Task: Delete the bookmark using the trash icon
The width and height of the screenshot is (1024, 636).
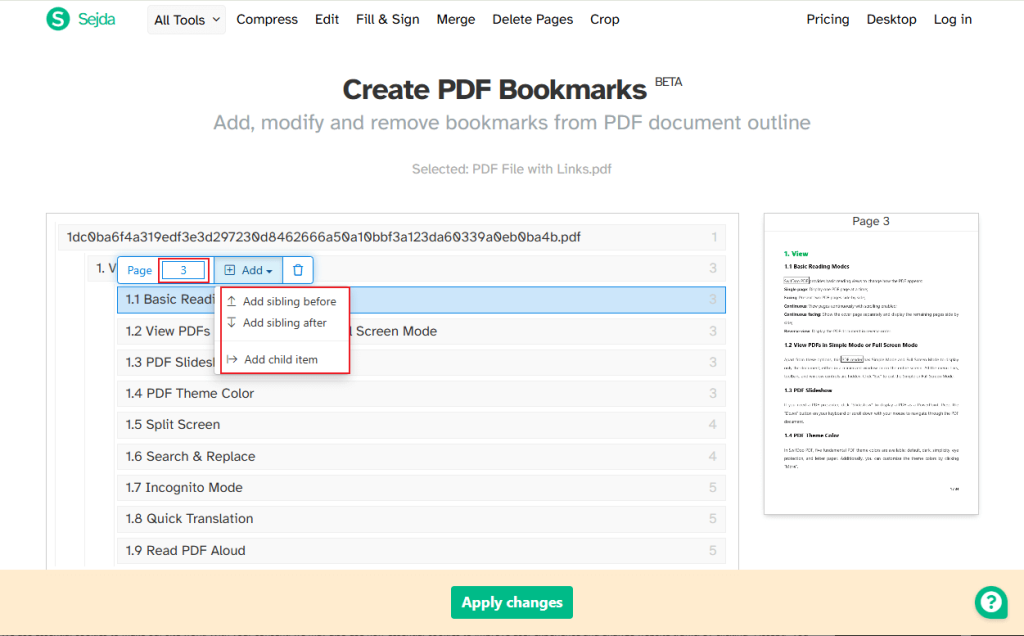Action: click(297, 270)
